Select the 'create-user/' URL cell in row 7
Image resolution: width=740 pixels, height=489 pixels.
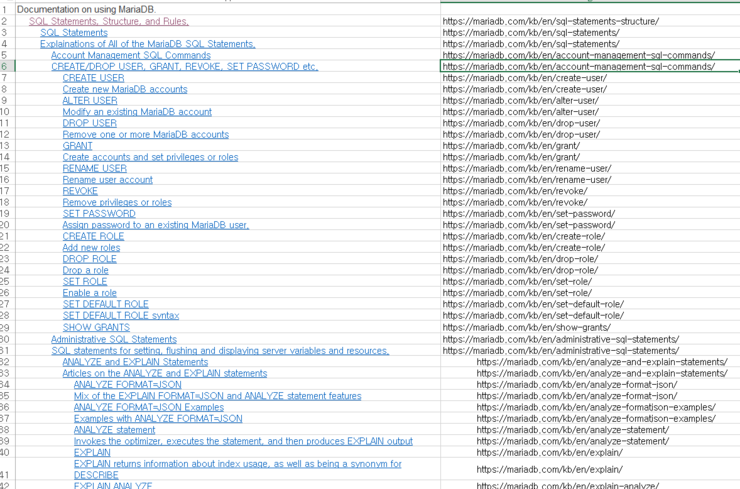point(590,78)
